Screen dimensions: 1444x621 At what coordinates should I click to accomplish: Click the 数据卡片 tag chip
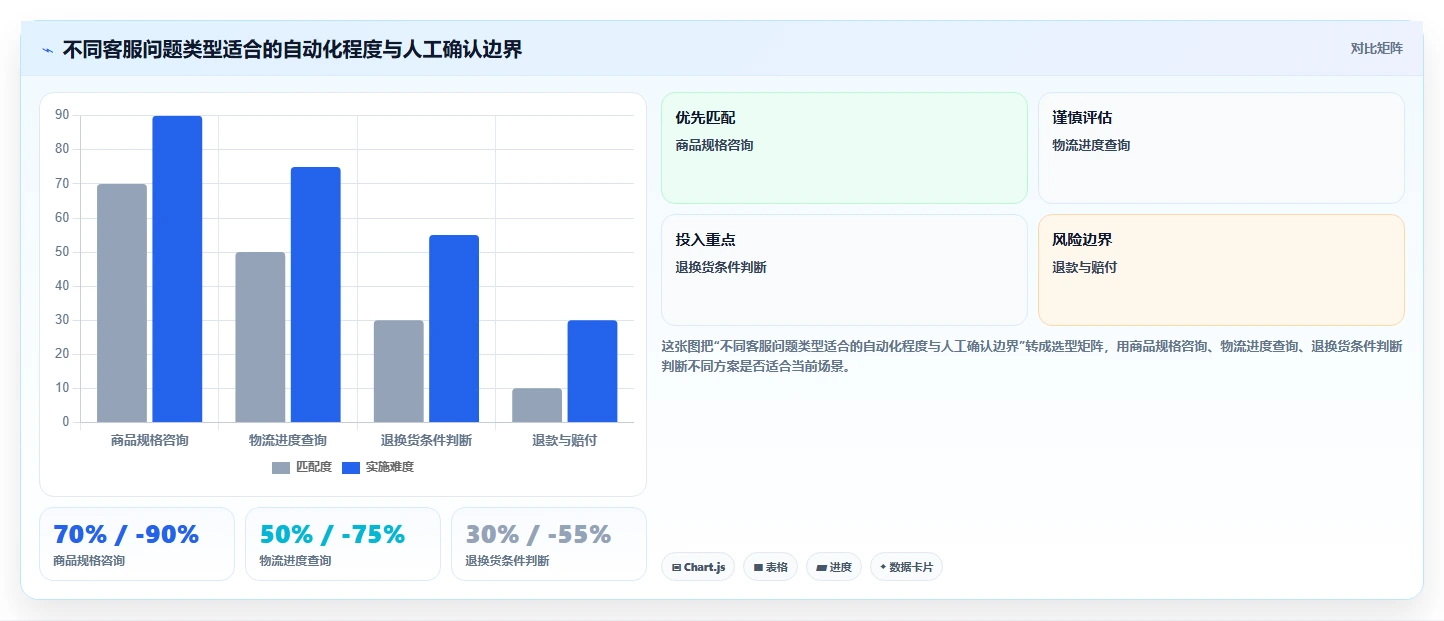906,567
